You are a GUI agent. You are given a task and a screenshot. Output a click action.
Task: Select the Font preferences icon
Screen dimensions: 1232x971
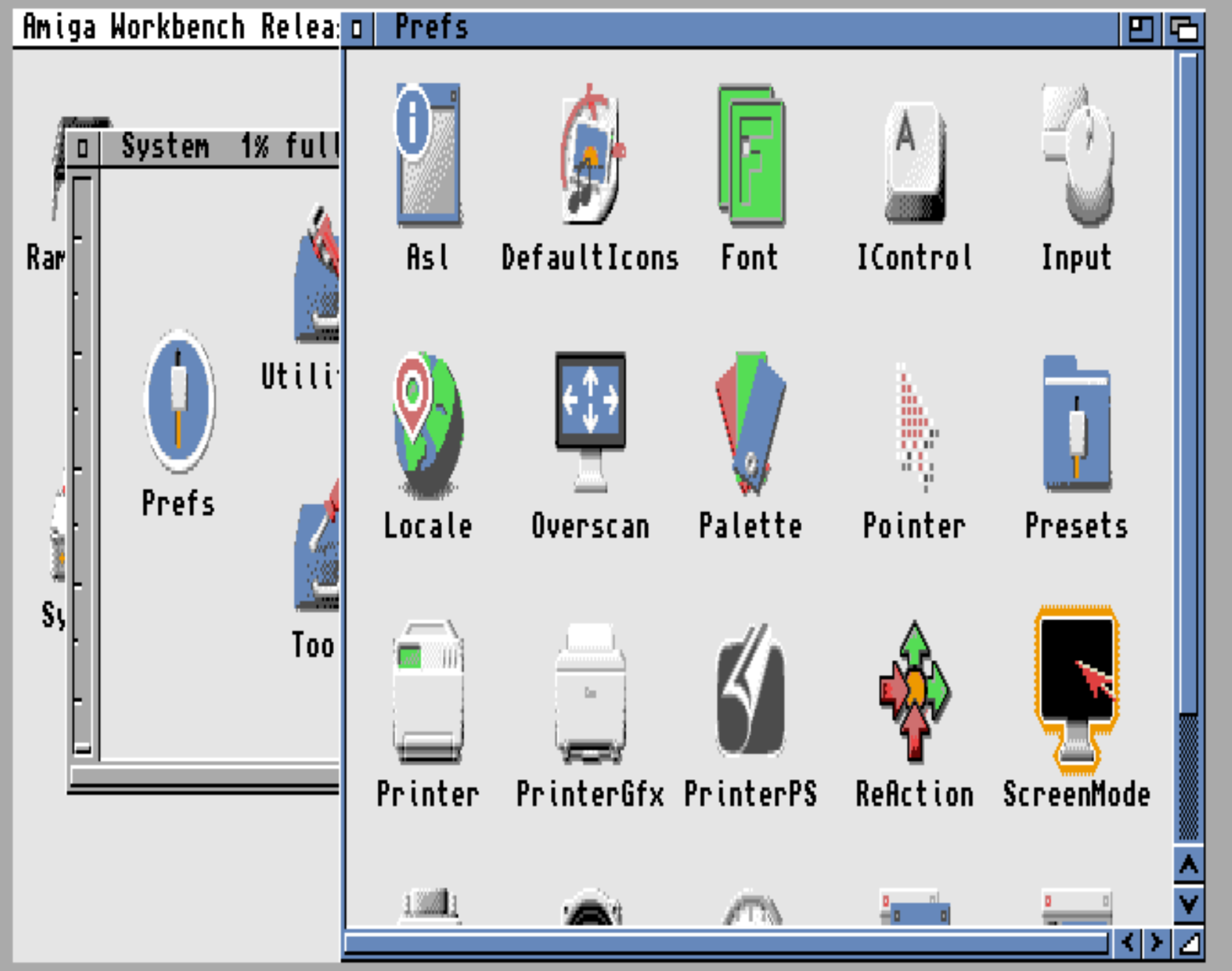[751, 155]
